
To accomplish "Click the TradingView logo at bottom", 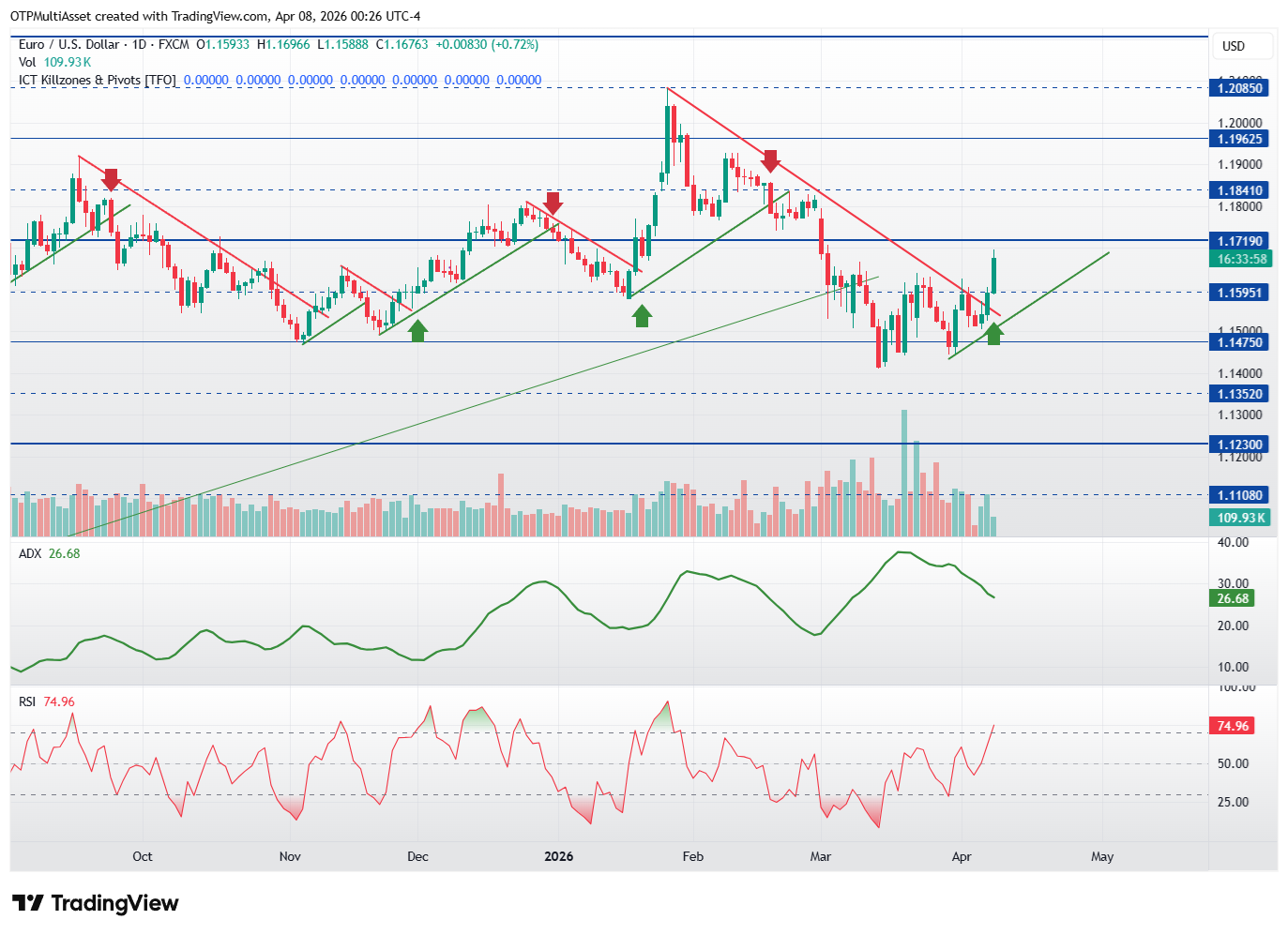I will (x=95, y=903).
